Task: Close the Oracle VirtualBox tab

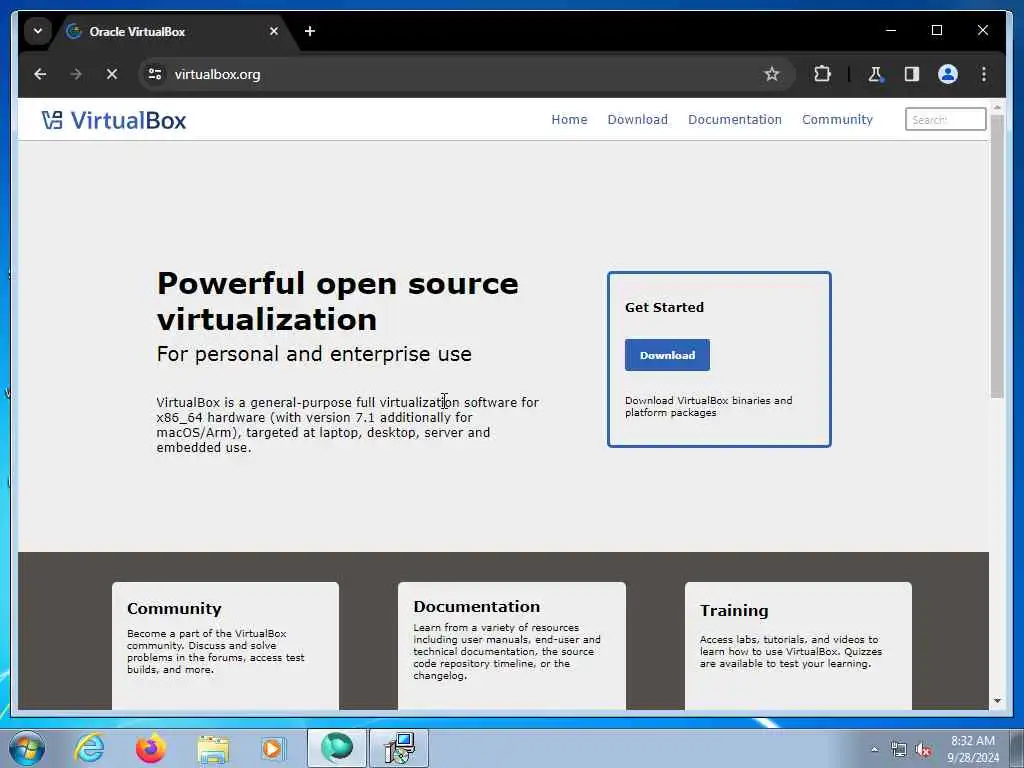Action: point(274,31)
